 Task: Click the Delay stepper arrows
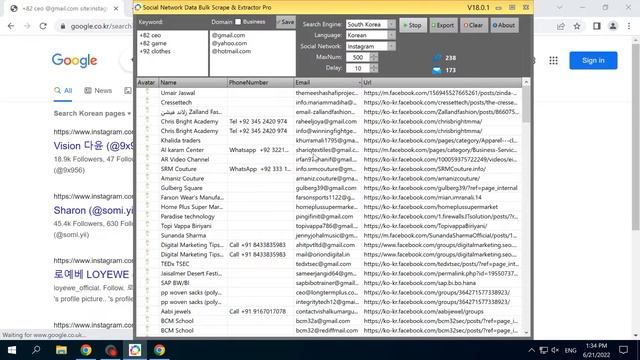tap(374, 68)
